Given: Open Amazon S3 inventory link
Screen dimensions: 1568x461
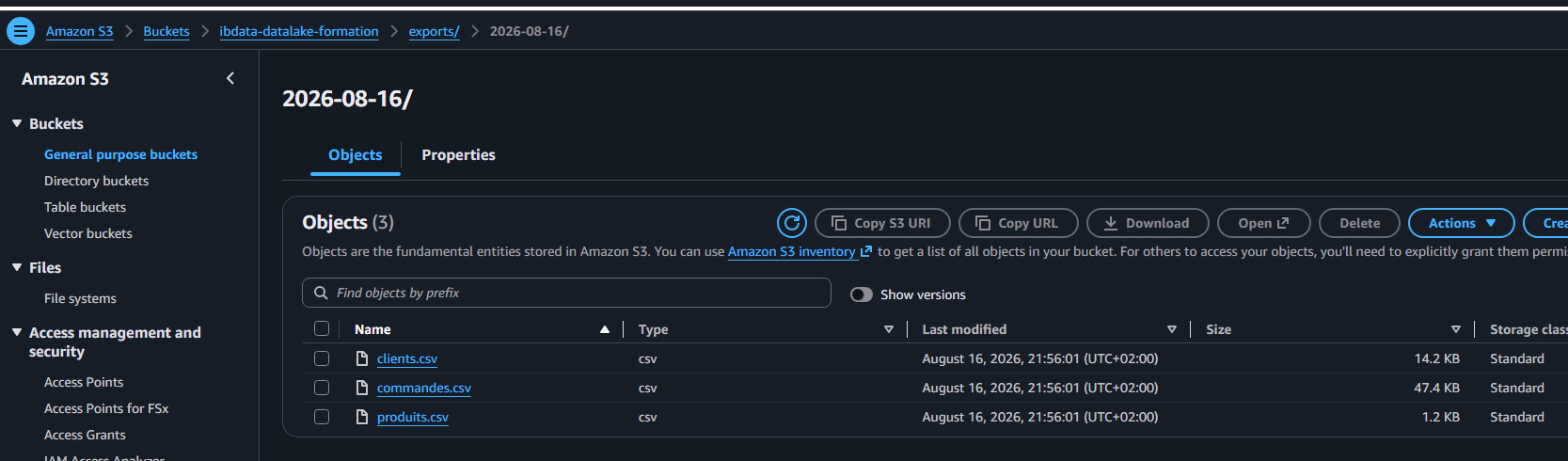Looking at the screenshot, I should pyautogui.click(x=791, y=251).
